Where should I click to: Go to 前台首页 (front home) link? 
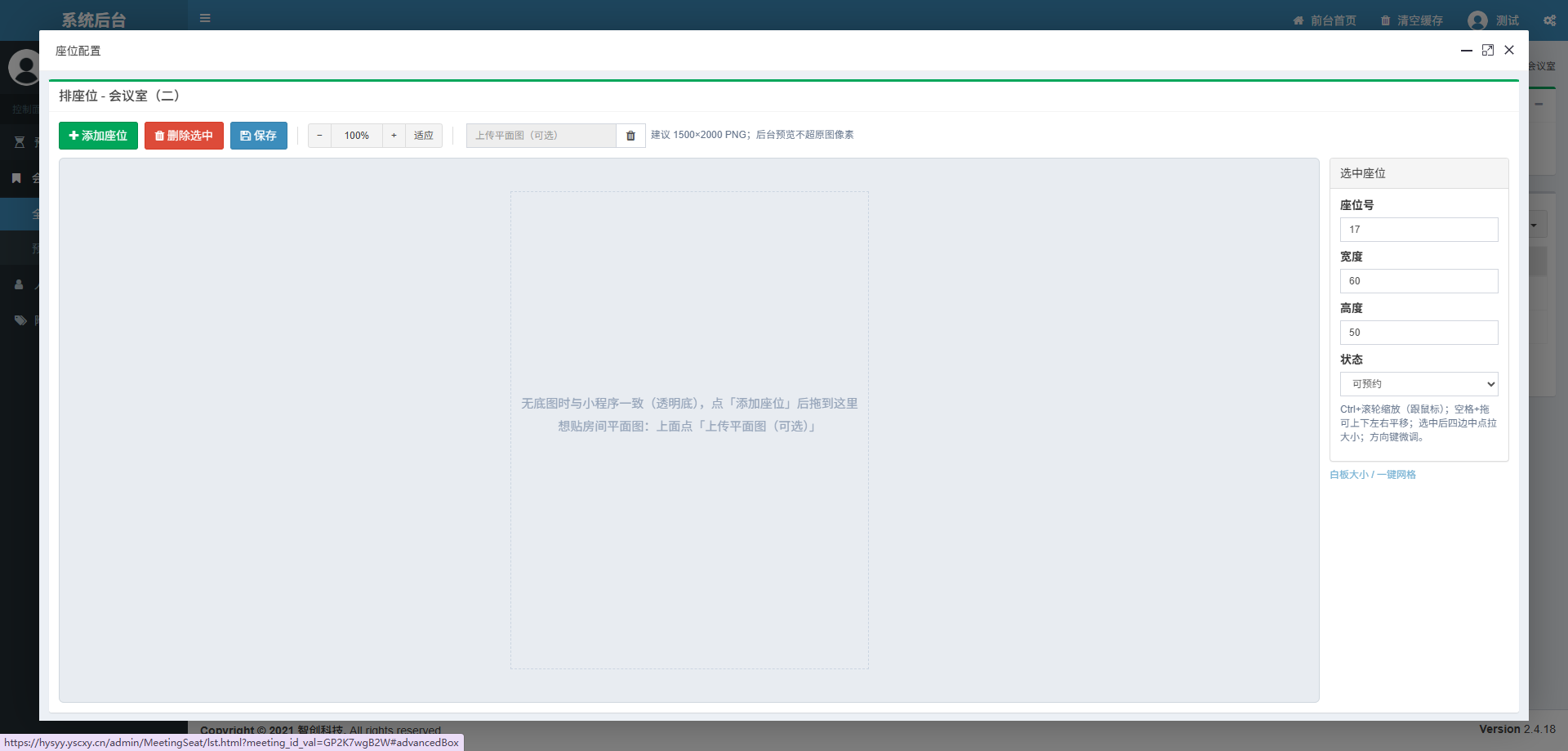1325,20
